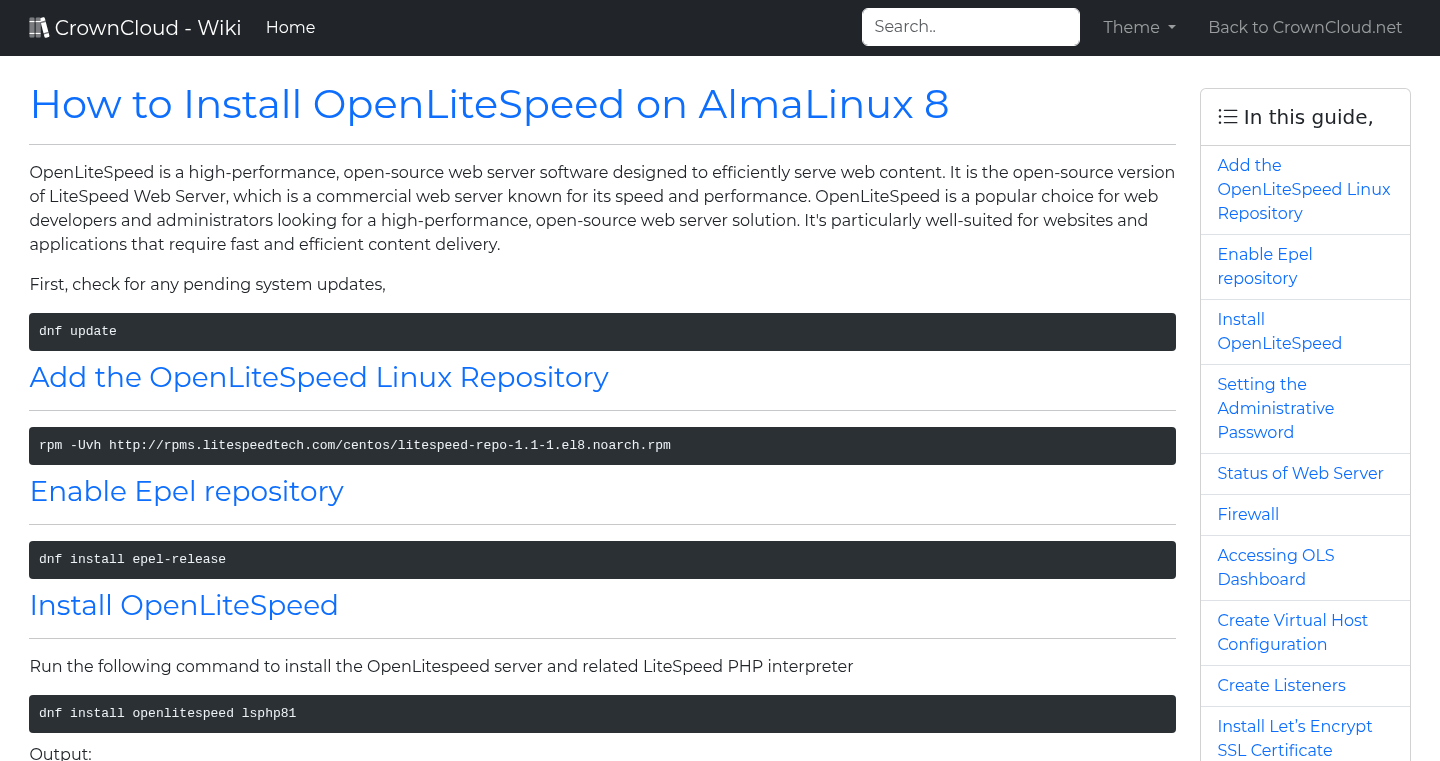
Task: Expand the Theme selection menu
Action: tap(1138, 27)
